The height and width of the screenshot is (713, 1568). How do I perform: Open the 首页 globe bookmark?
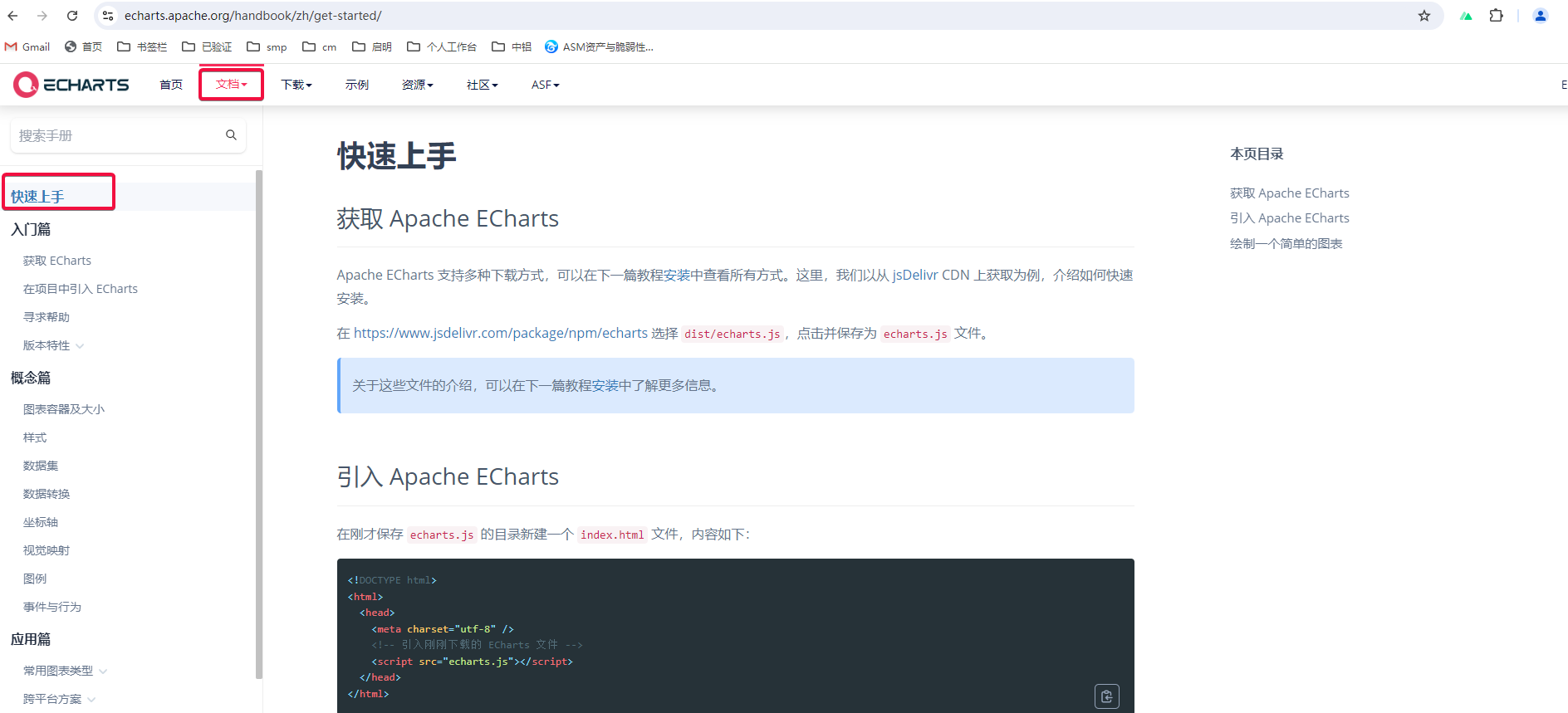pos(83,46)
